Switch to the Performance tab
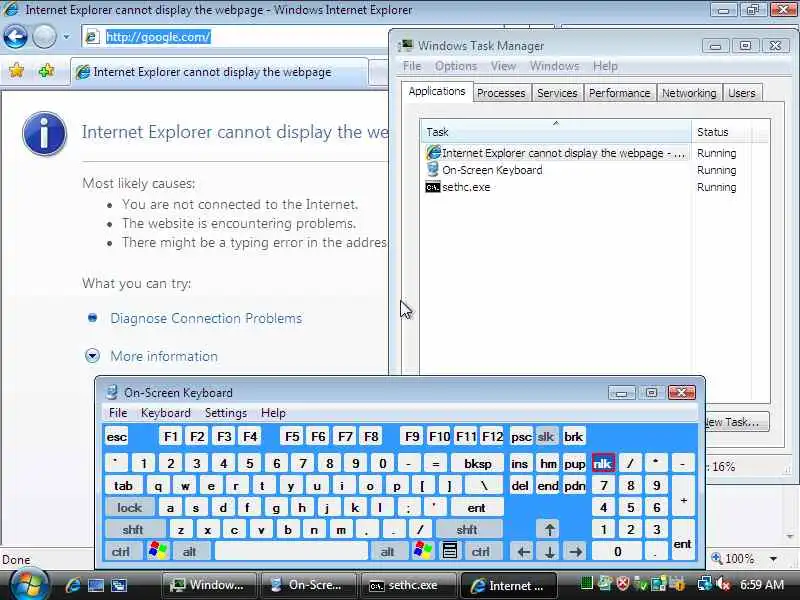 coord(619,93)
